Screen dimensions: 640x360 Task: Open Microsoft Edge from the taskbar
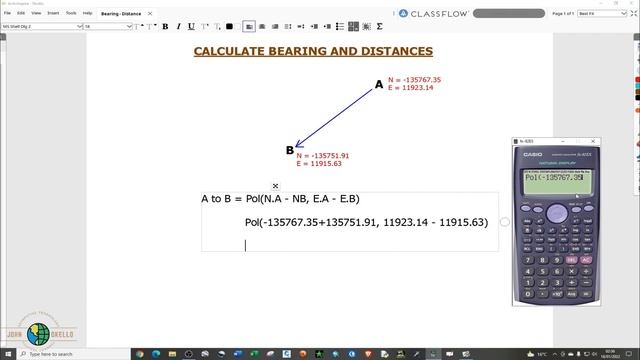coord(156,354)
